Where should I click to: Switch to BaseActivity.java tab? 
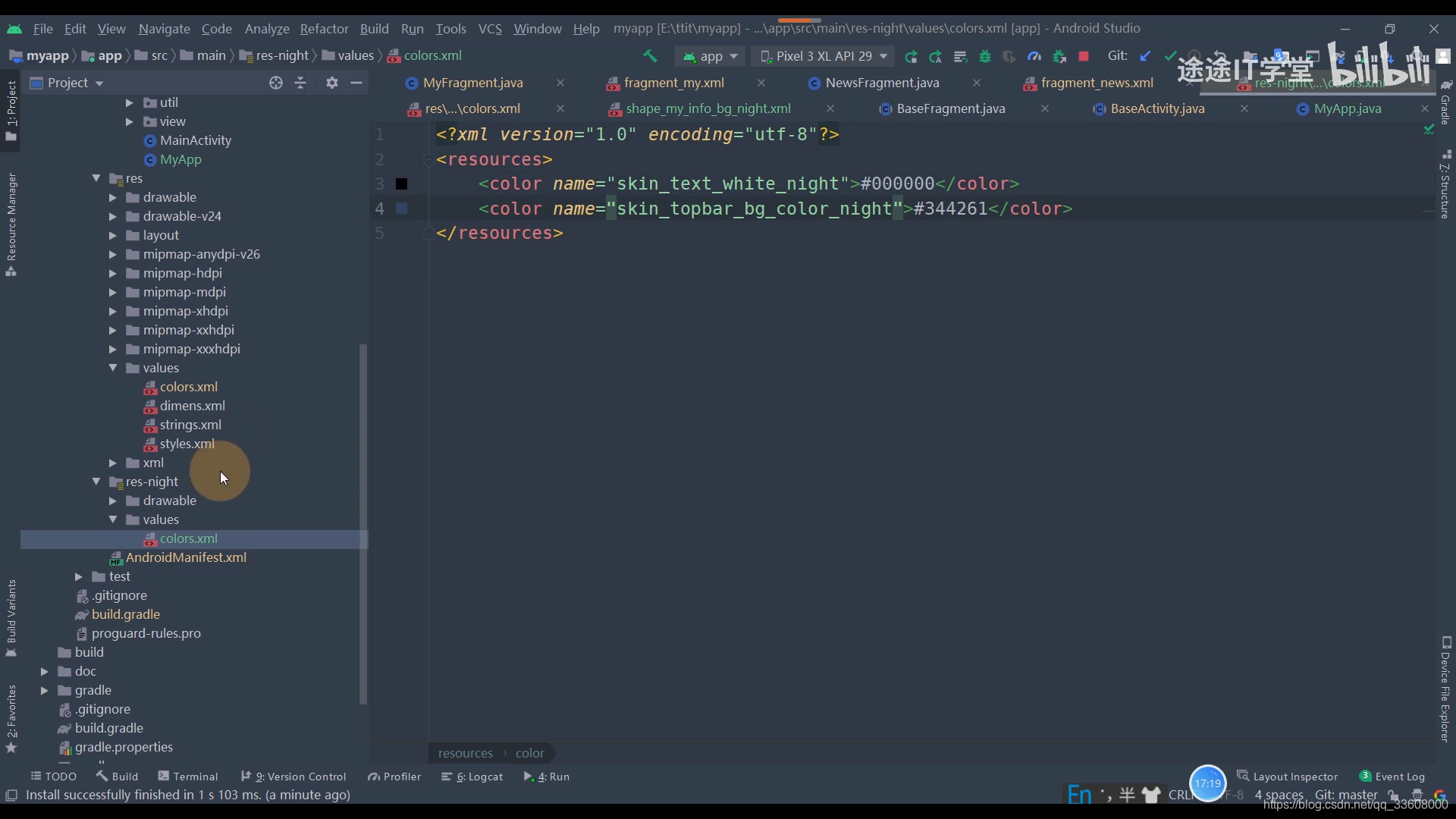[x=1157, y=108]
